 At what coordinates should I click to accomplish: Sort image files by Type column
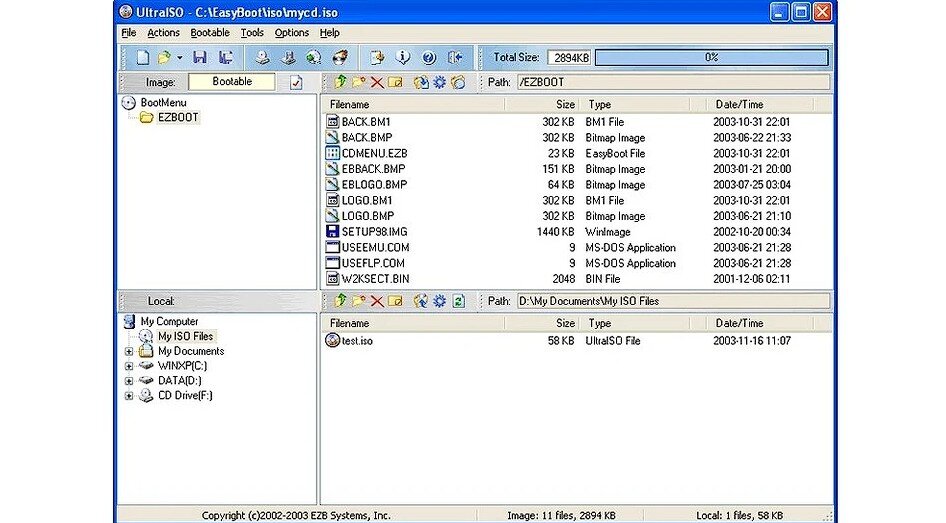pos(636,104)
